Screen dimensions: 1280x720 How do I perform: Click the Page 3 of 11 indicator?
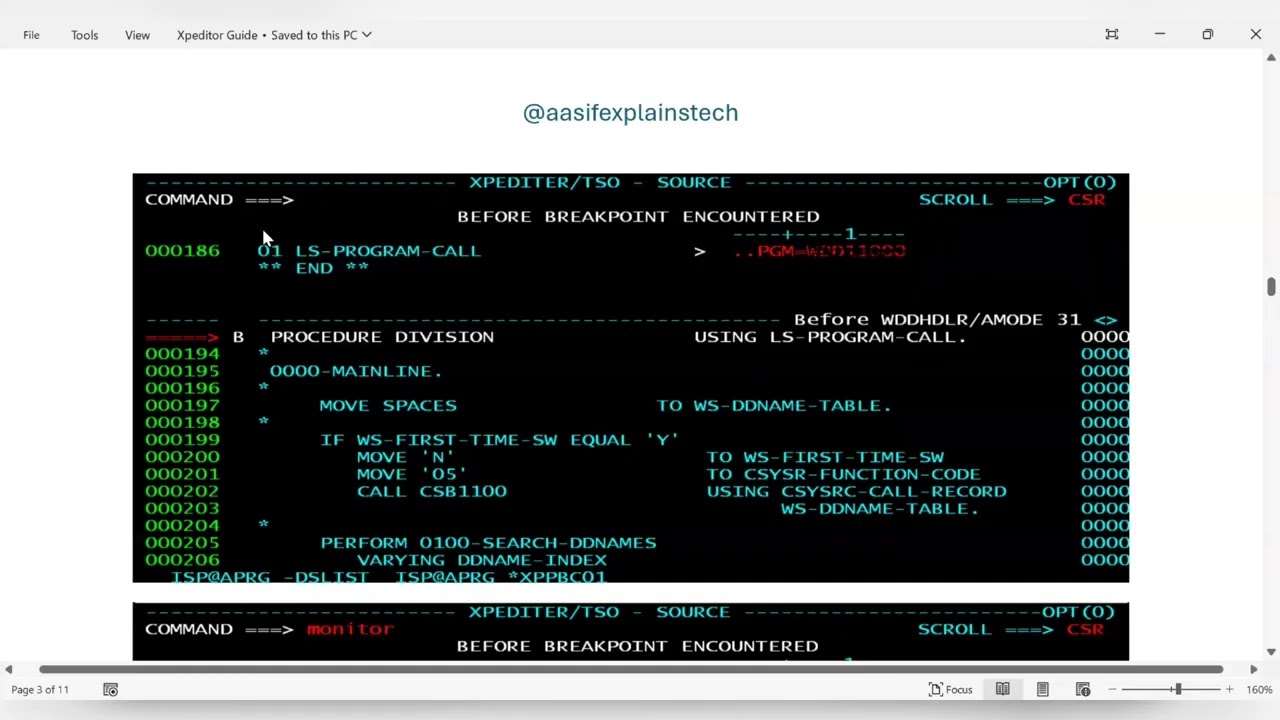click(40, 690)
